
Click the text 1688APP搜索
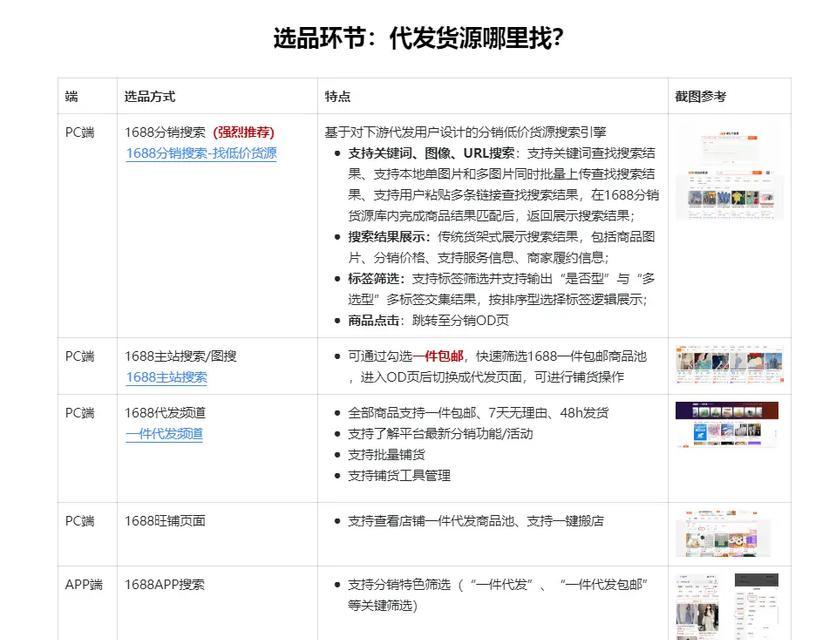pos(164,585)
